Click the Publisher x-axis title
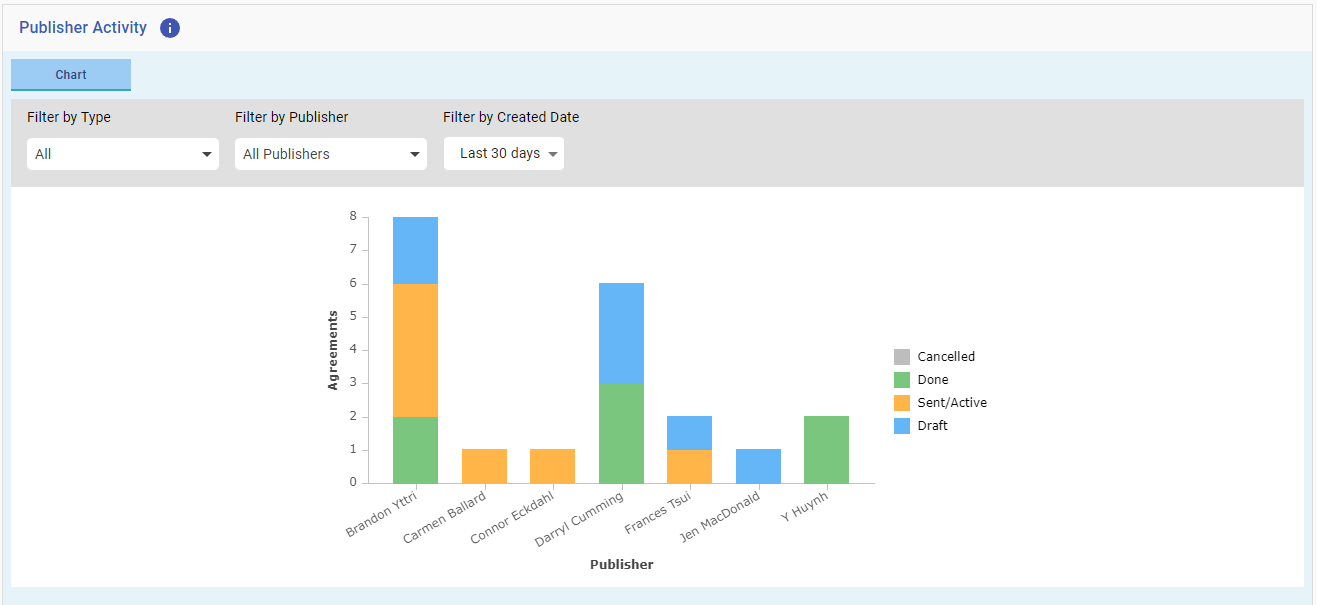Screen dimensions: 1317x605 pos(621,565)
